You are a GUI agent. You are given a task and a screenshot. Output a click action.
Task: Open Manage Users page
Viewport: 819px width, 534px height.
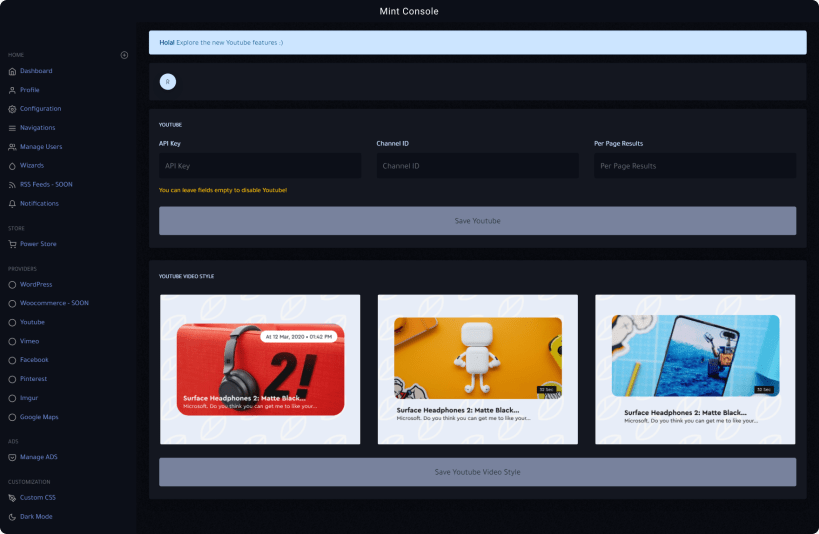(x=41, y=147)
